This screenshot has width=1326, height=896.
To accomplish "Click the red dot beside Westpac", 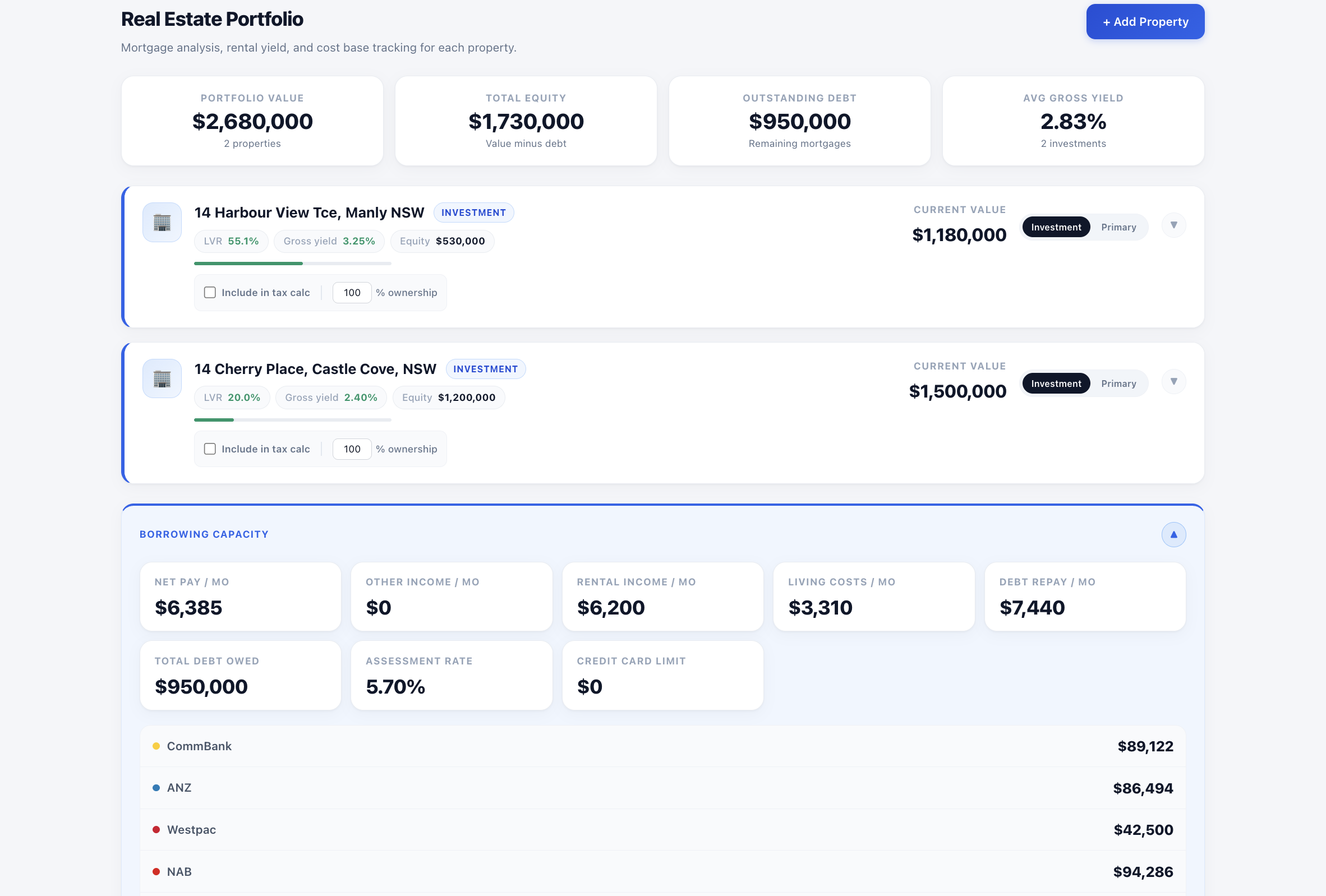I will 156,830.
